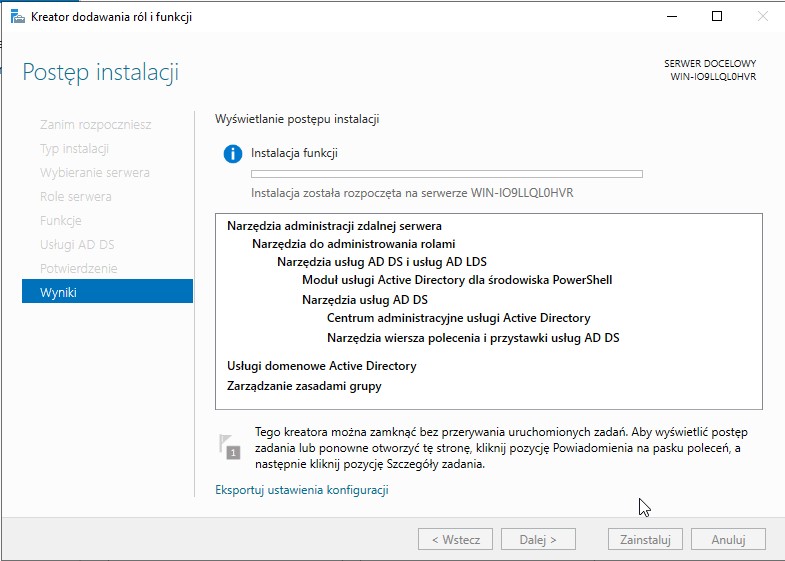The image size is (785, 561).
Task: Maximize the wizard window
Action: [x=717, y=16]
